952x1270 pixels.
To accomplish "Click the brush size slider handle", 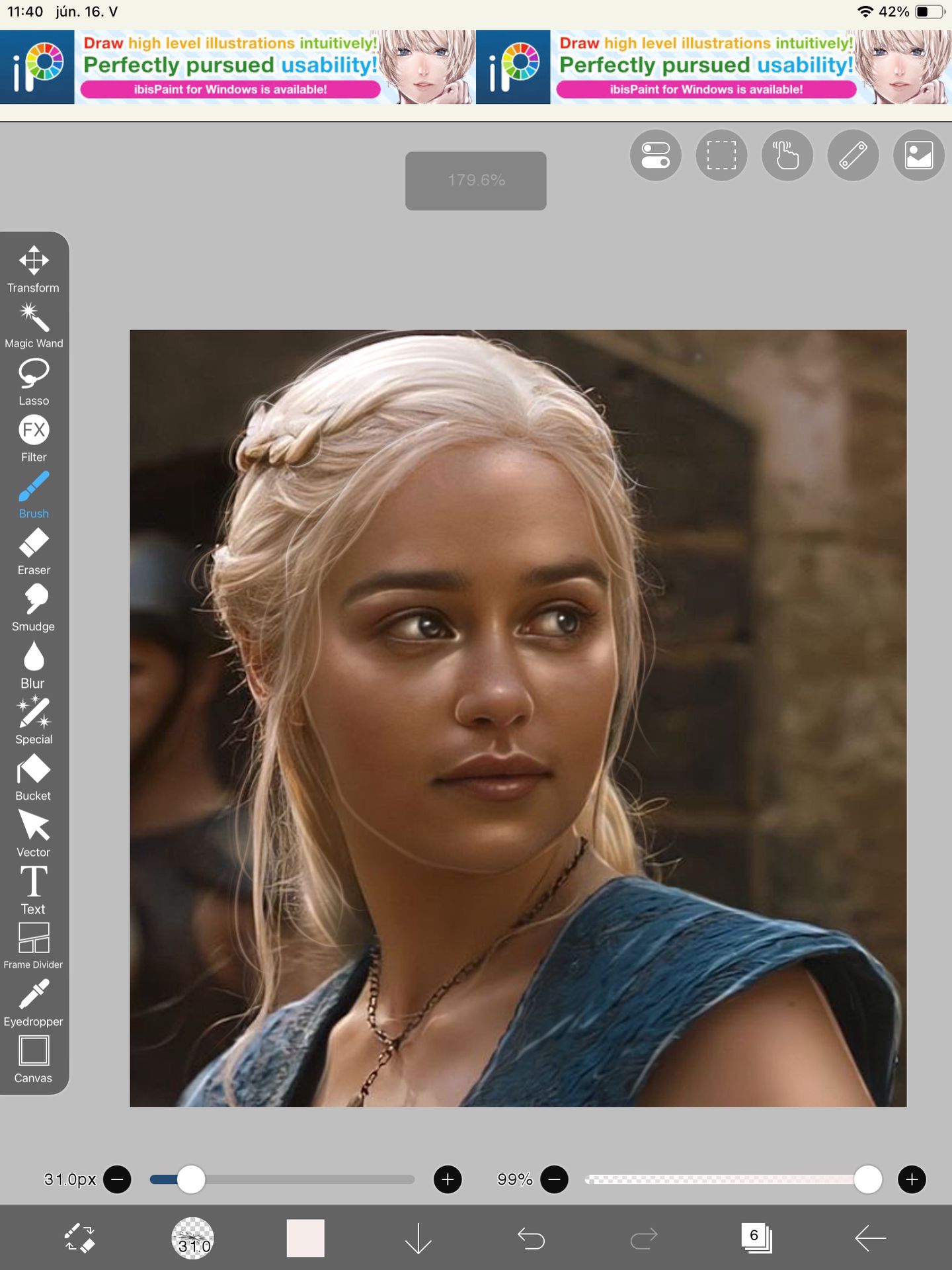I will click(x=191, y=1179).
